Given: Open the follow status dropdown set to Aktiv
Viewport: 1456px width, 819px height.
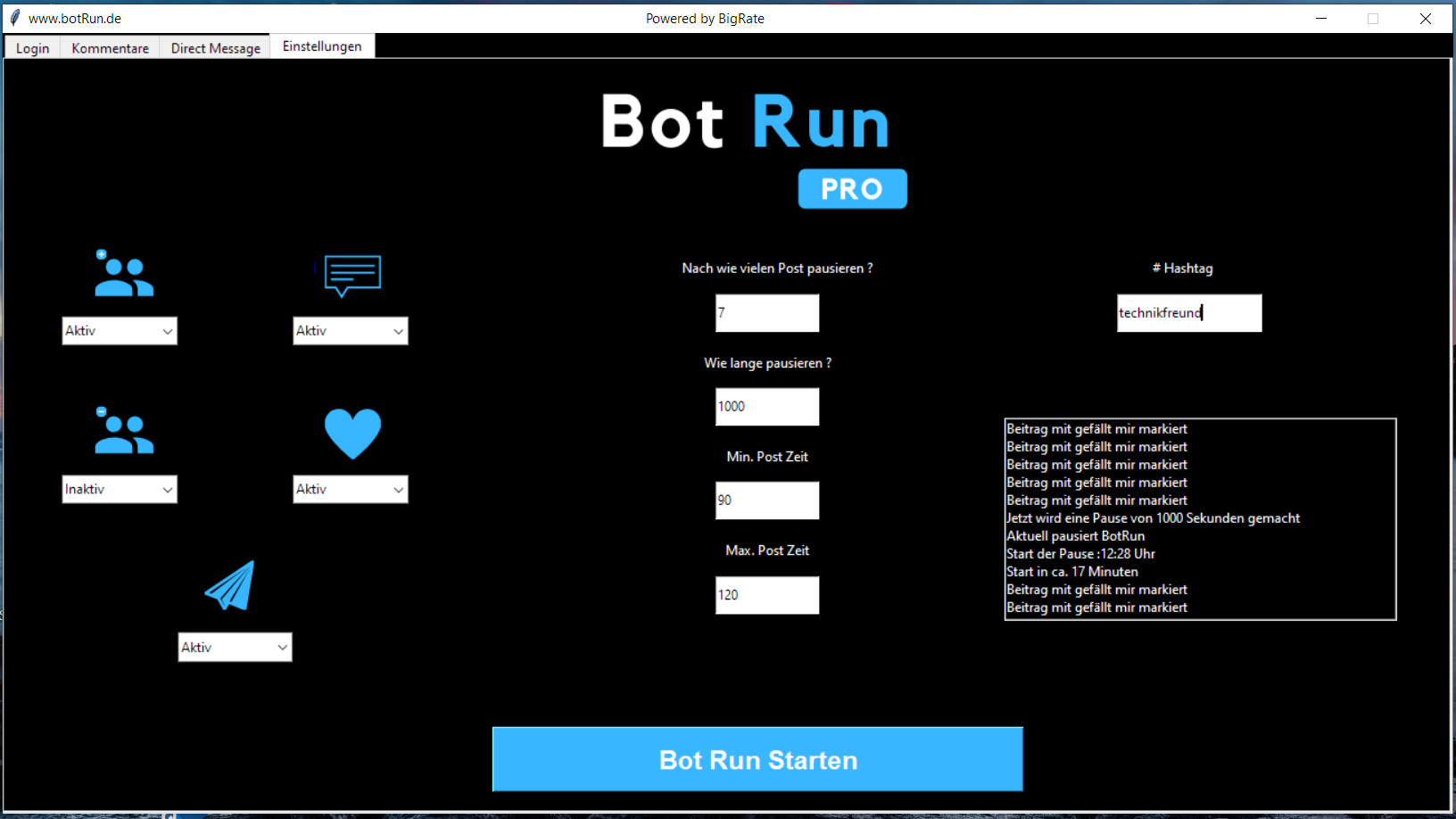Looking at the screenshot, I should pos(120,331).
